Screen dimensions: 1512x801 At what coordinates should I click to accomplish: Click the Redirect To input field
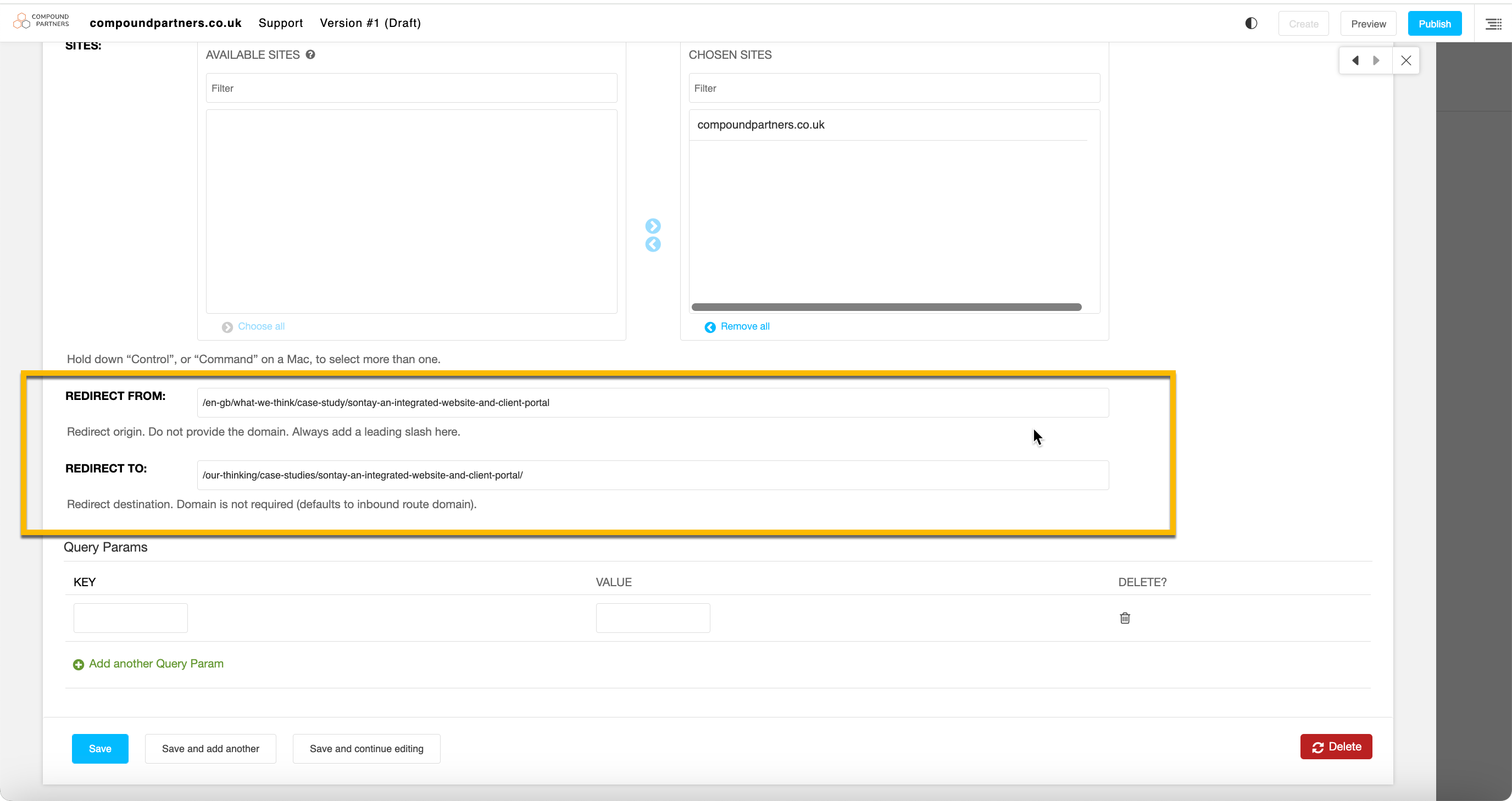(653, 475)
